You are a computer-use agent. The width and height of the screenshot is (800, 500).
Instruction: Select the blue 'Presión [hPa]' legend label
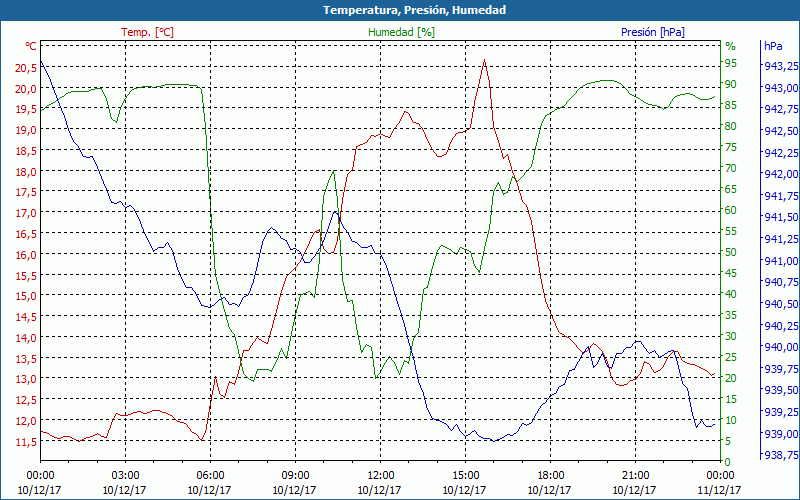[653, 32]
